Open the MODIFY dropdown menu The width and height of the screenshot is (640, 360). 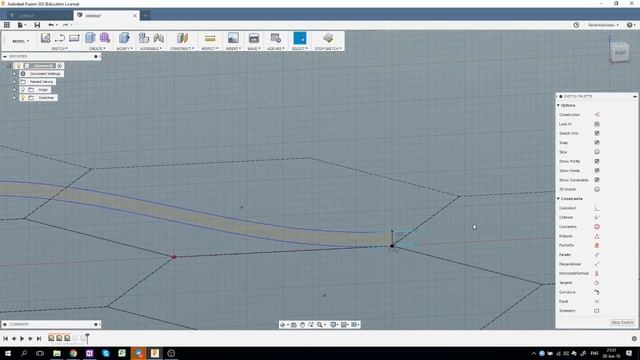[x=124, y=49]
